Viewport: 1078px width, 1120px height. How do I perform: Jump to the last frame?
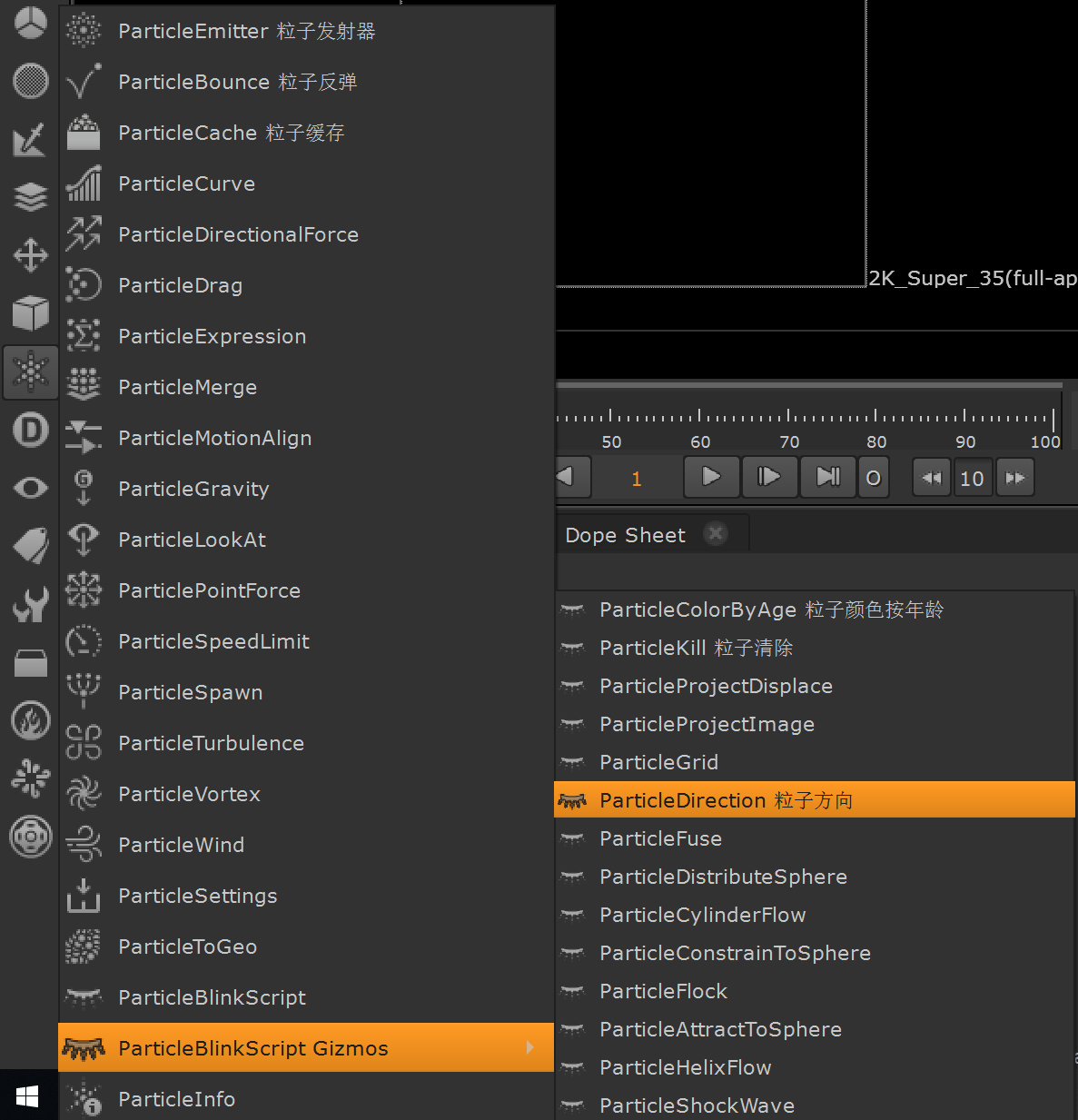(827, 477)
